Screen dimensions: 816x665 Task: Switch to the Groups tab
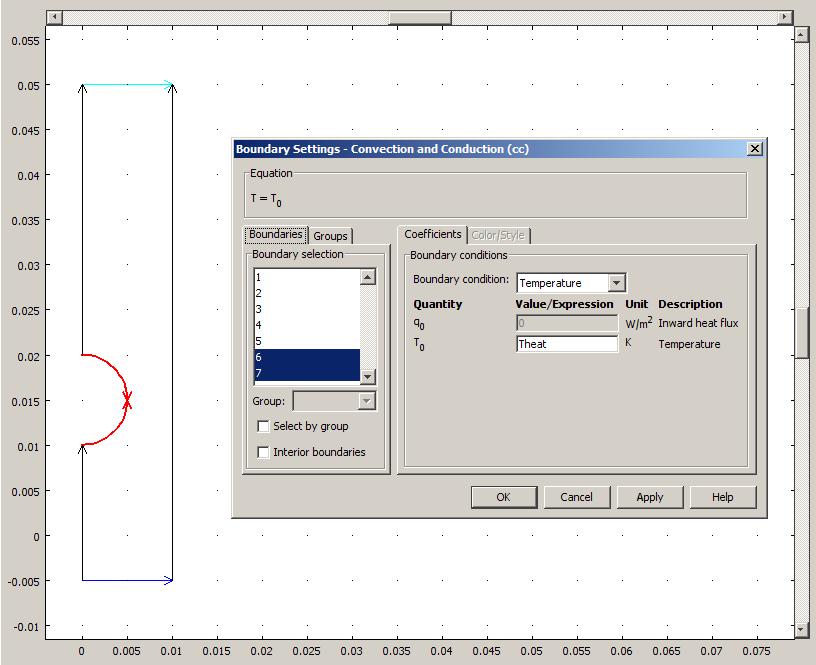click(x=330, y=236)
